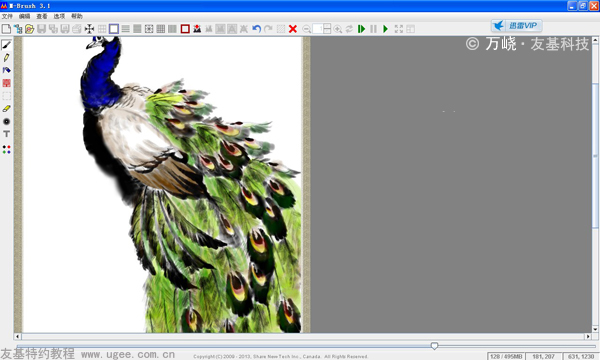
Task: Click the horizontal scrollbar right arrow
Action: pyautogui.click(x=588, y=336)
